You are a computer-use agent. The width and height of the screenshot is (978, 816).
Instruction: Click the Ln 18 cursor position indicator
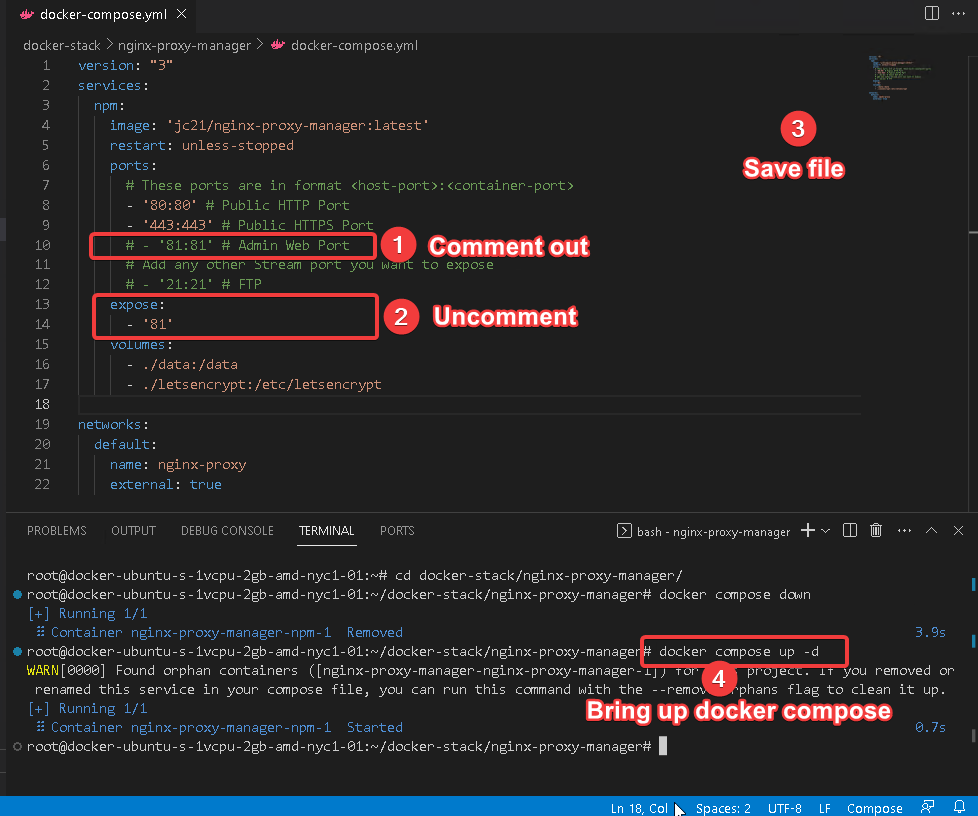point(639,808)
